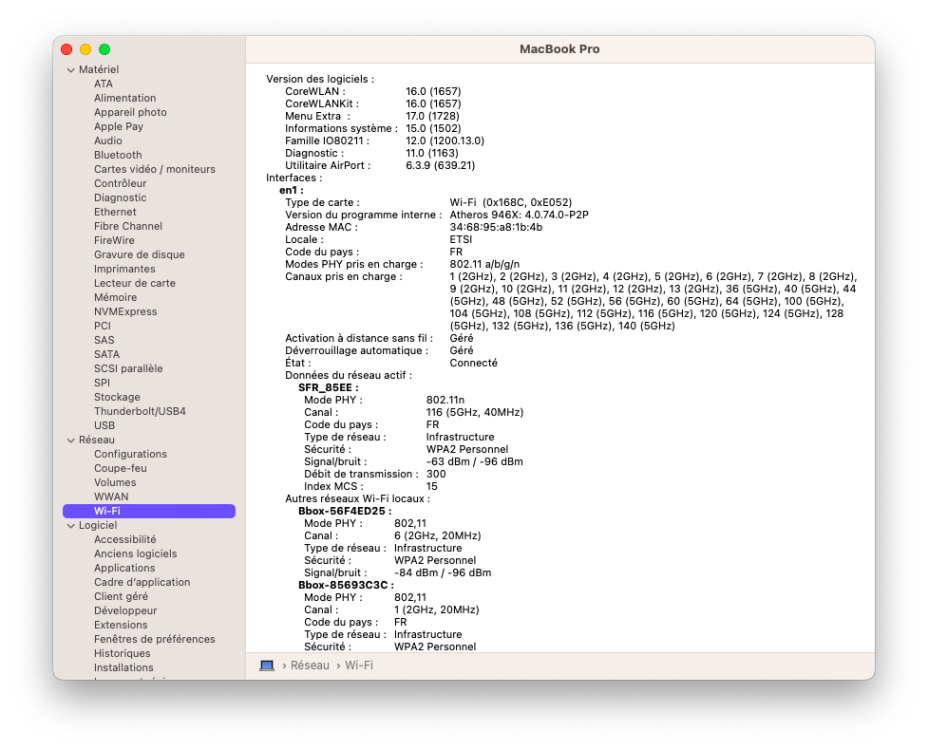The height and width of the screenshot is (750, 928).
Task: Select the highlighted Wi-Fi sidebar item
Action: point(149,511)
